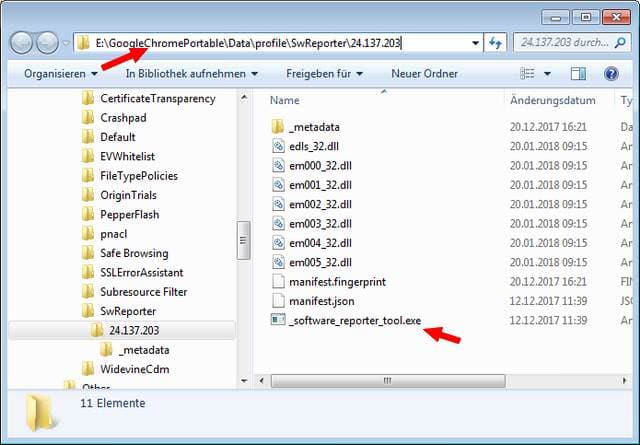Select the _software_reporter_tool.exe file icon

point(278,320)
